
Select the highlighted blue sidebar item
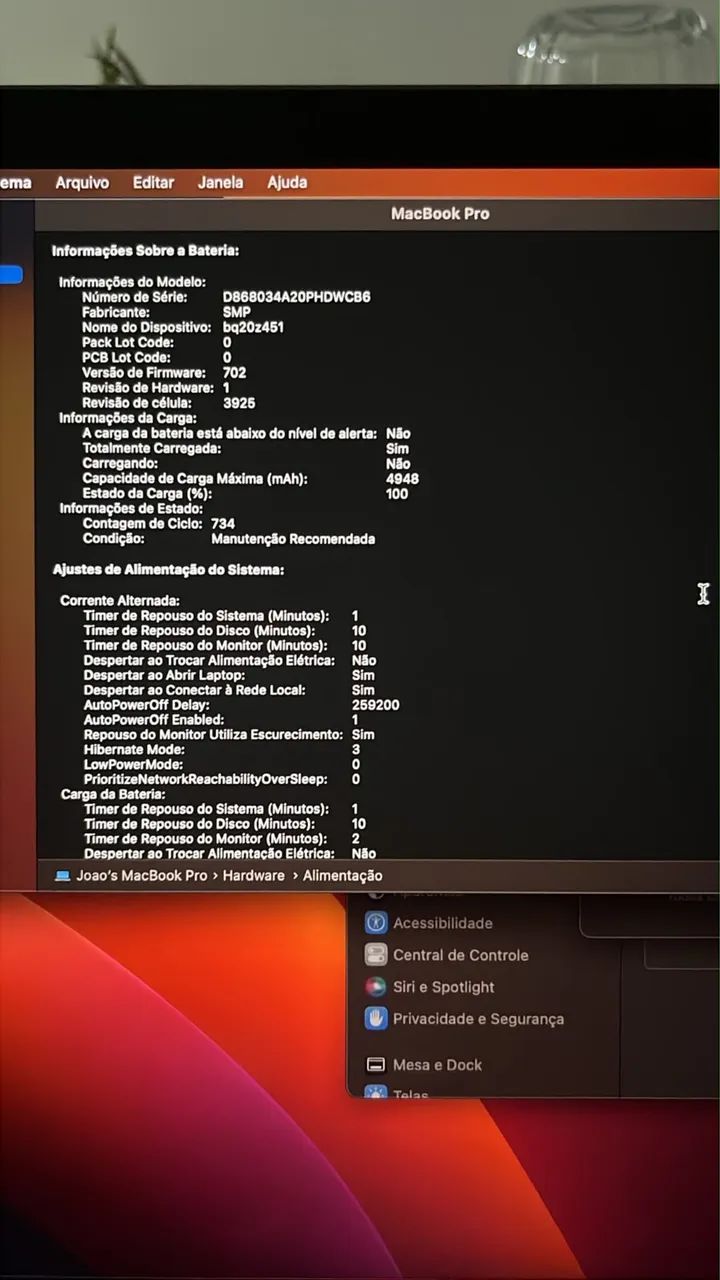[11, 274]
